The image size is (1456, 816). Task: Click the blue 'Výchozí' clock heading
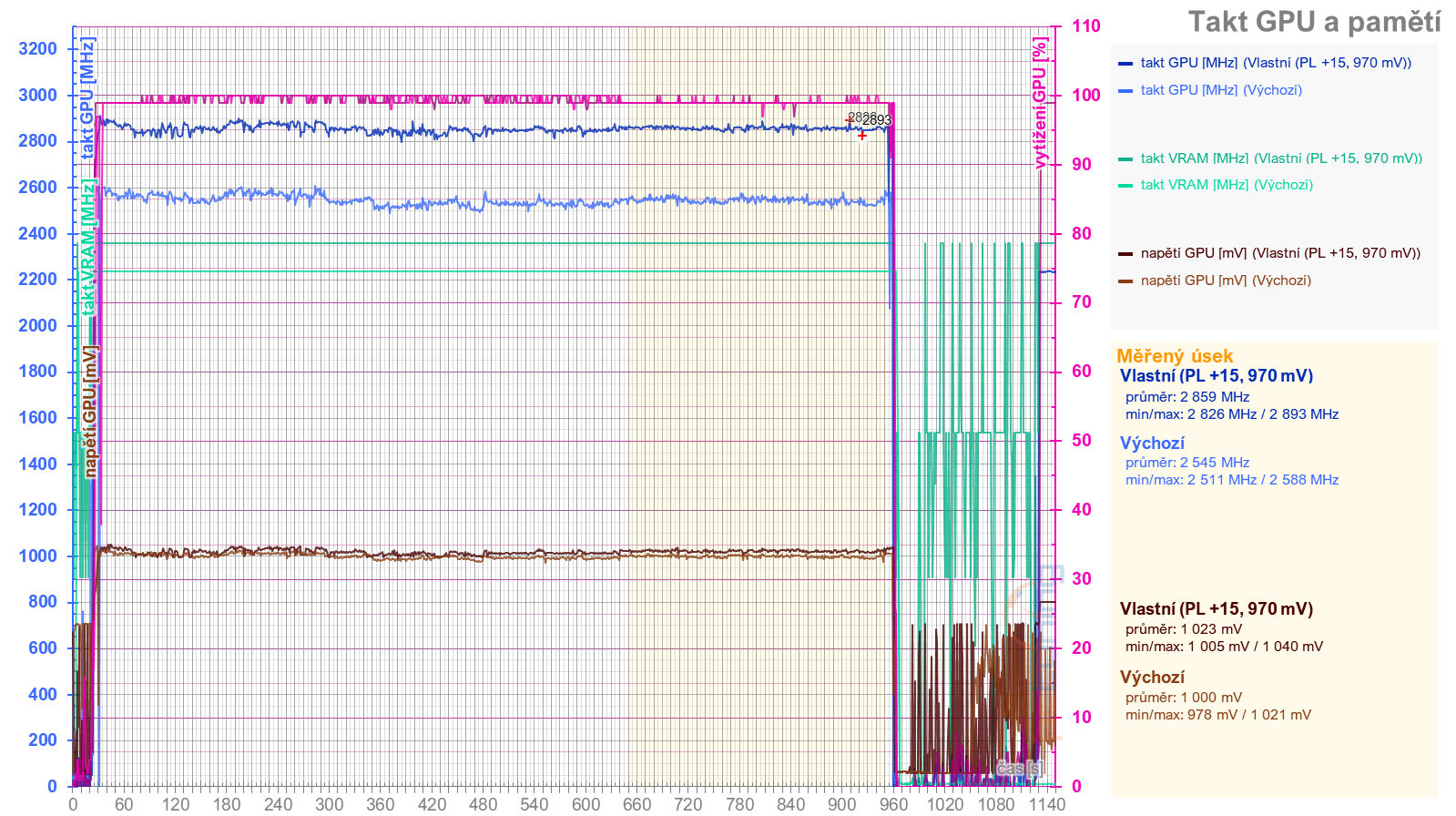click(x=1152, y=444)
